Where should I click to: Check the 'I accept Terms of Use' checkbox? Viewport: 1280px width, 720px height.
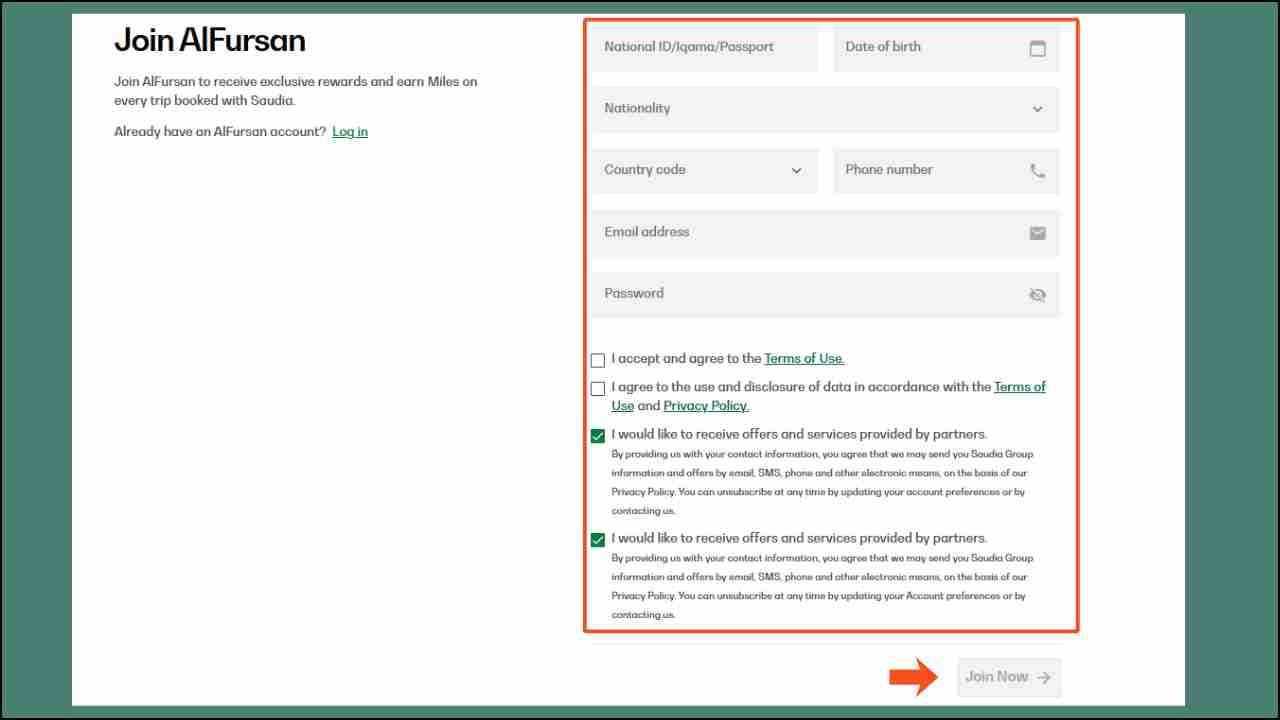pos(597,360)
